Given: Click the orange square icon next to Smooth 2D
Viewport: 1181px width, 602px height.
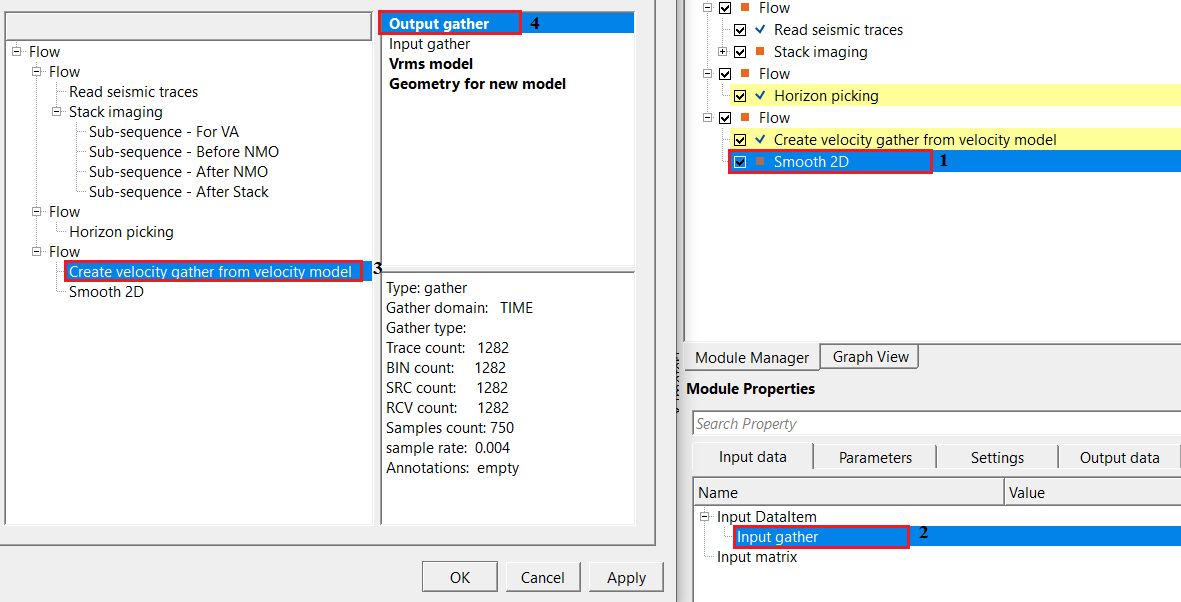Looking at the screenshot, I should click(760, 161).
